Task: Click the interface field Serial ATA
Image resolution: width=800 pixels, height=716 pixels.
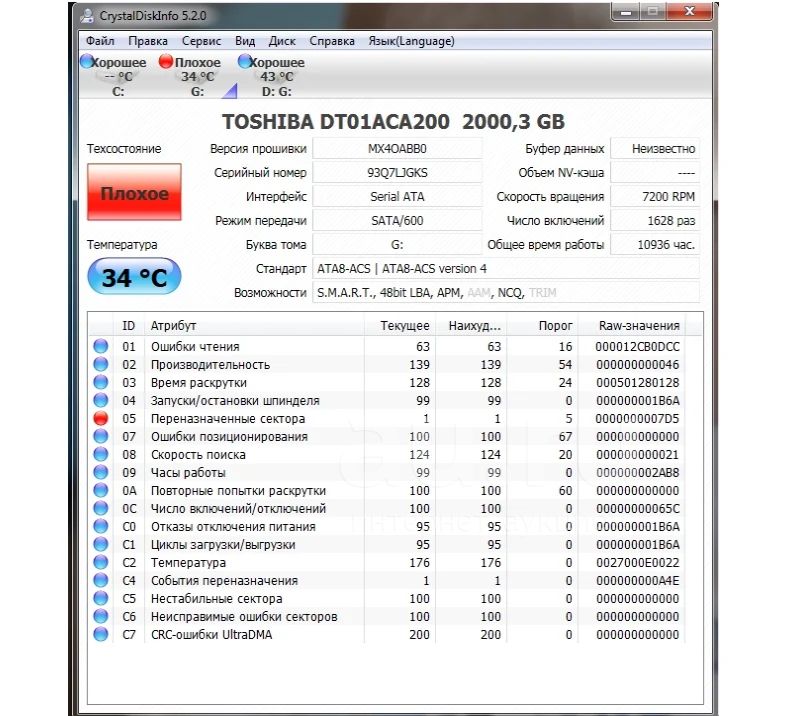Action: tap(397, 196)
